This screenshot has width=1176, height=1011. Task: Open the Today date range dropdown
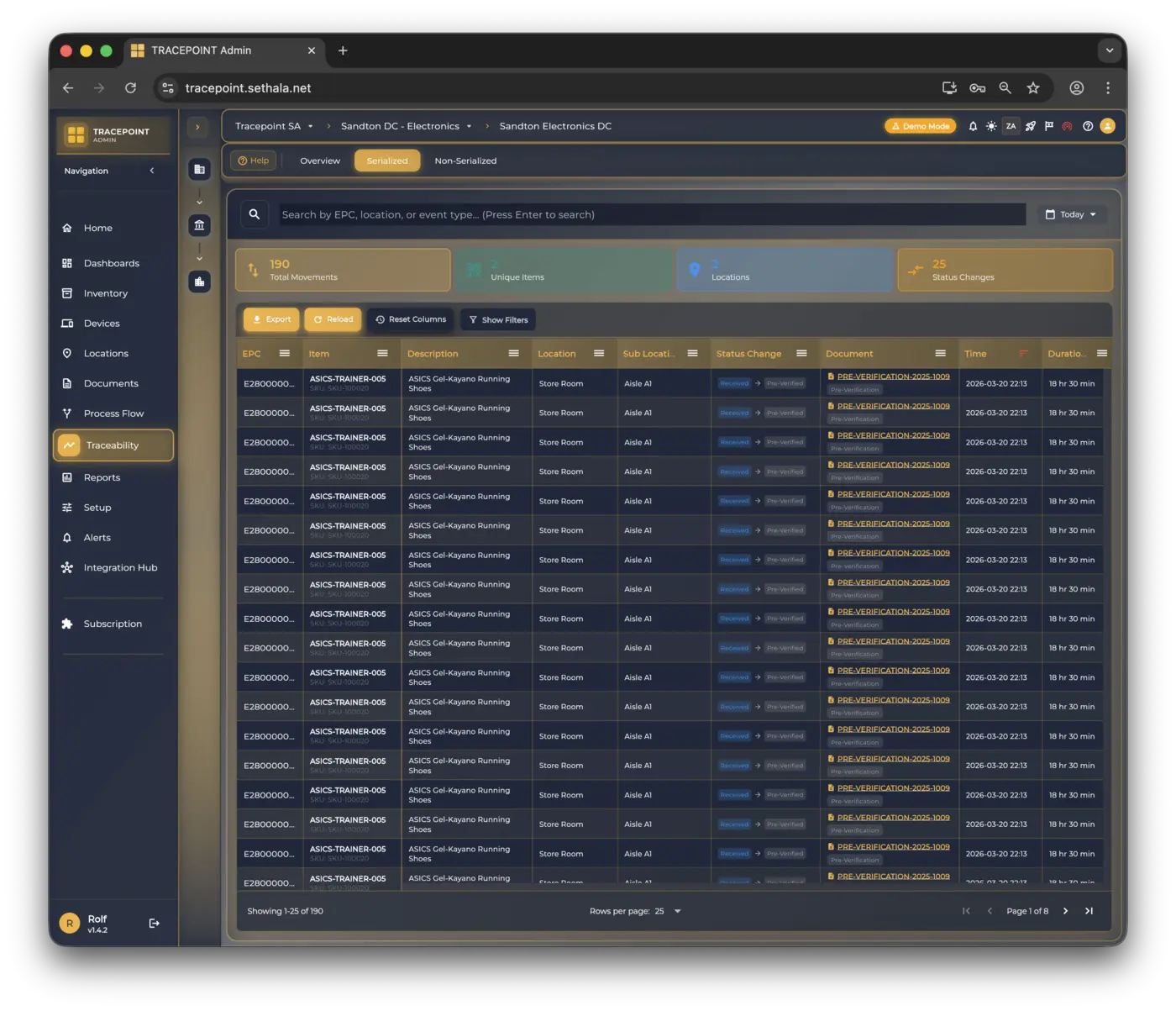pos(1070,214)
